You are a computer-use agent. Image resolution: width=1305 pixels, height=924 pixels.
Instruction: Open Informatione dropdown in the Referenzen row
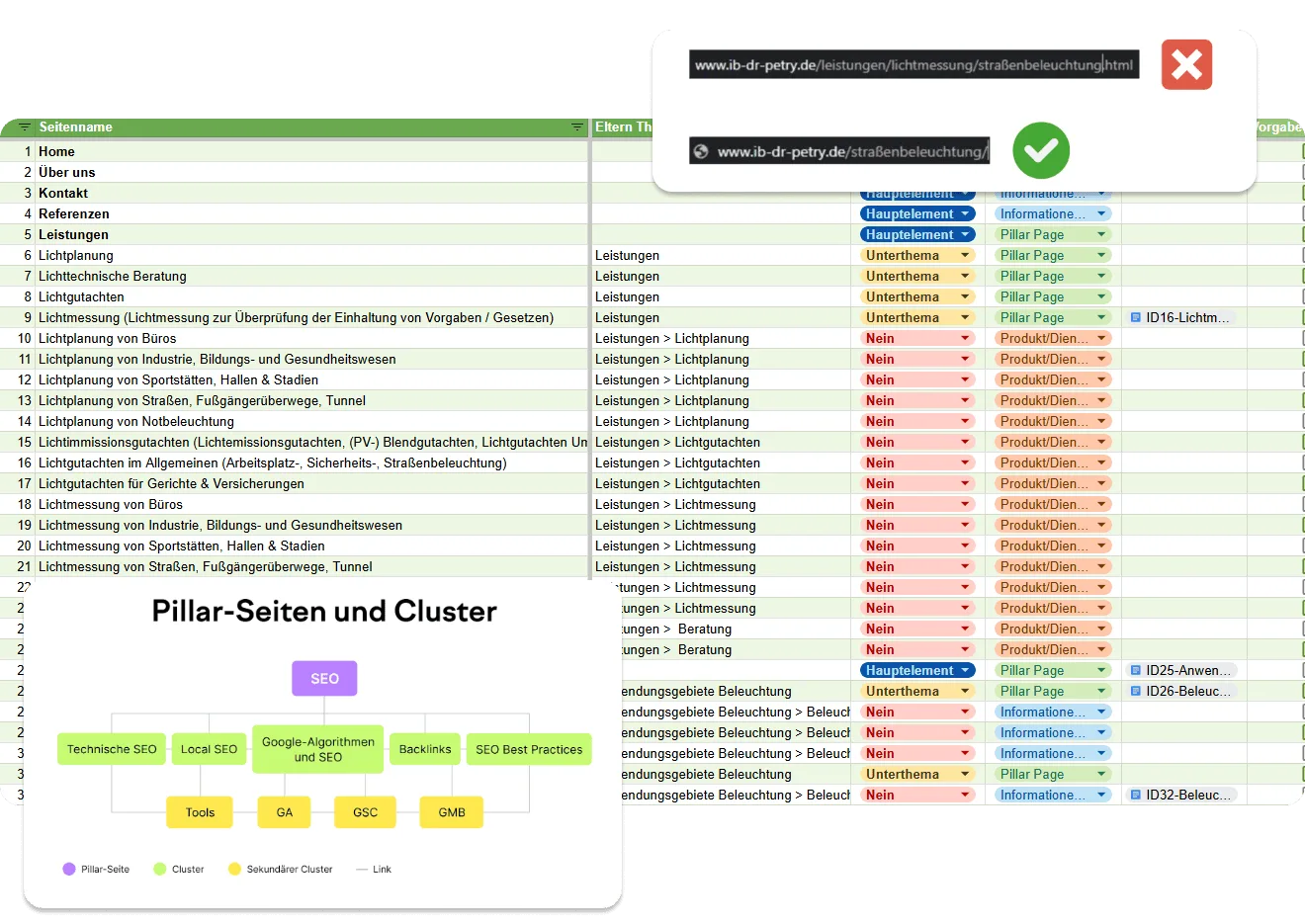(1053, 213)
